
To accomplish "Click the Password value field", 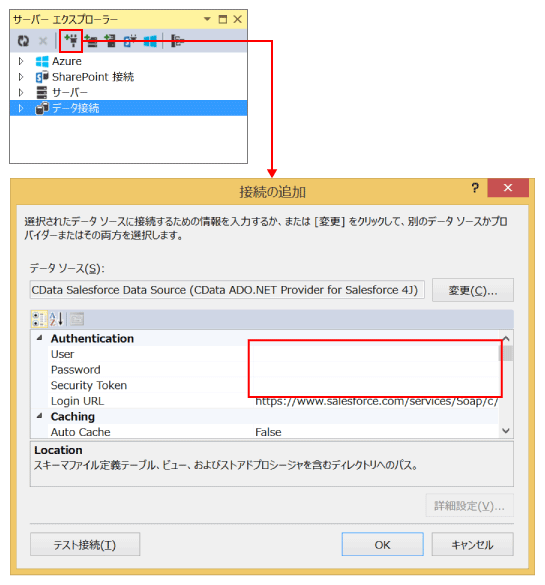I will click(x=375, y=370).
